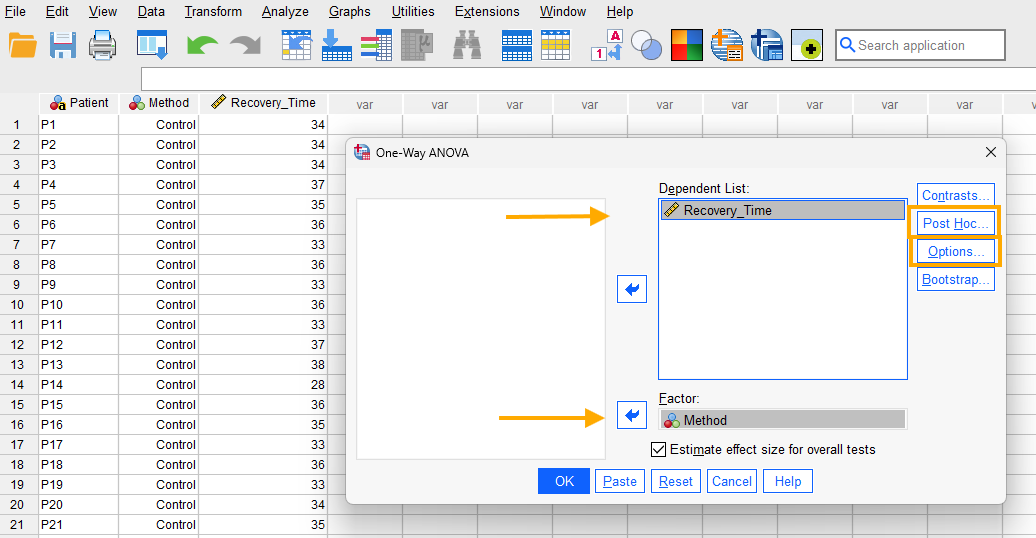Image resolution: width=1036 pixels, height=538 pixels.
Task: Click the Recall recent dialogs icon
Action: [x=152, y=45]
